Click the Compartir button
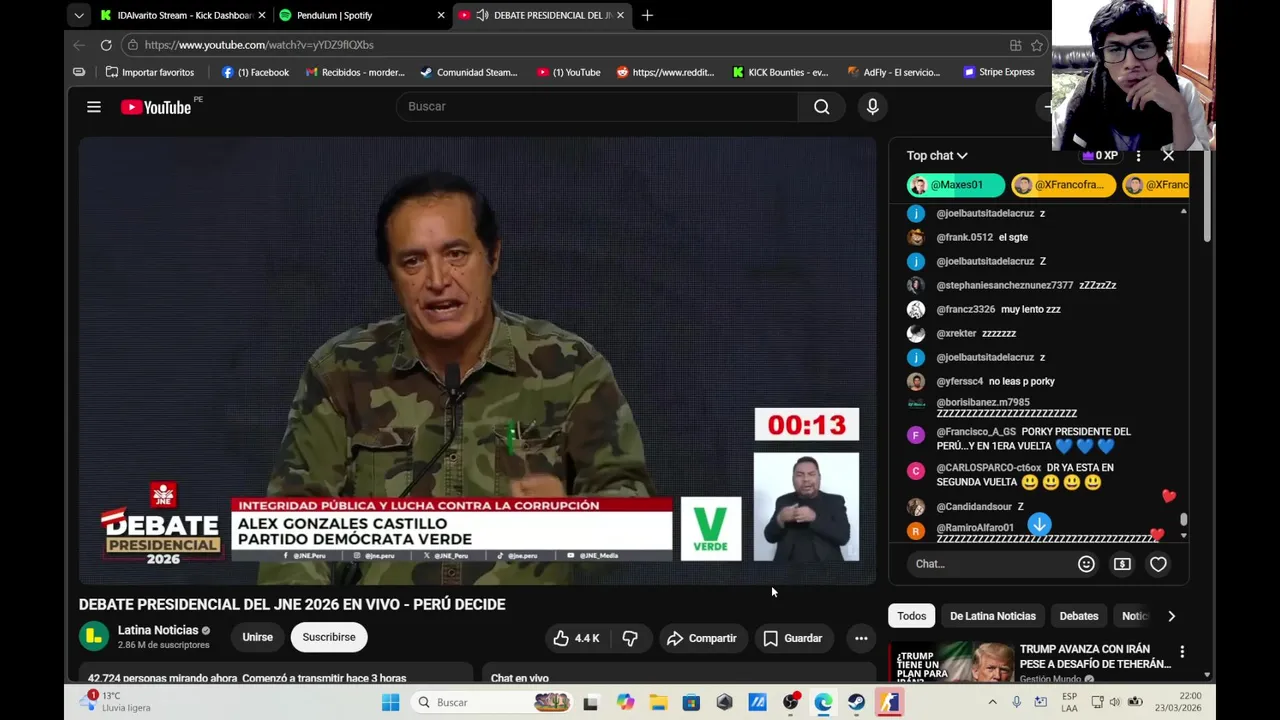 point(702,638)
